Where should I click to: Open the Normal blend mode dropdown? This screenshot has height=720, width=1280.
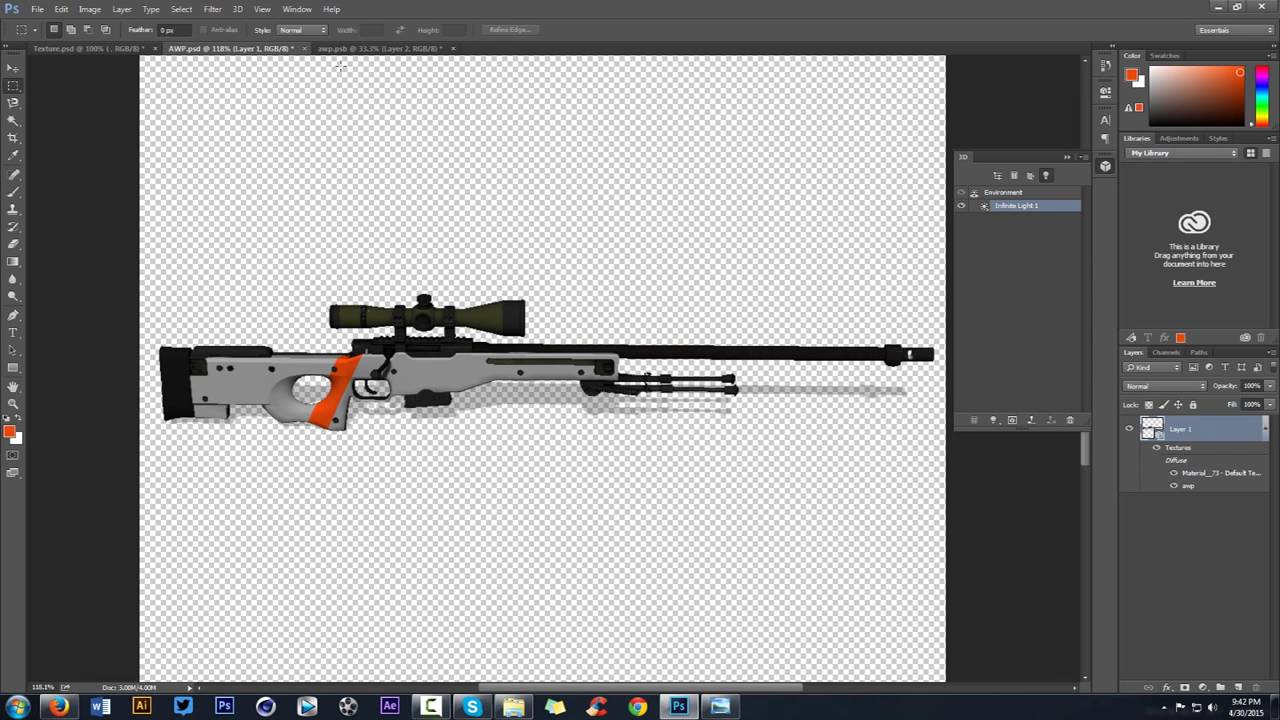(x=1165, y=386)
